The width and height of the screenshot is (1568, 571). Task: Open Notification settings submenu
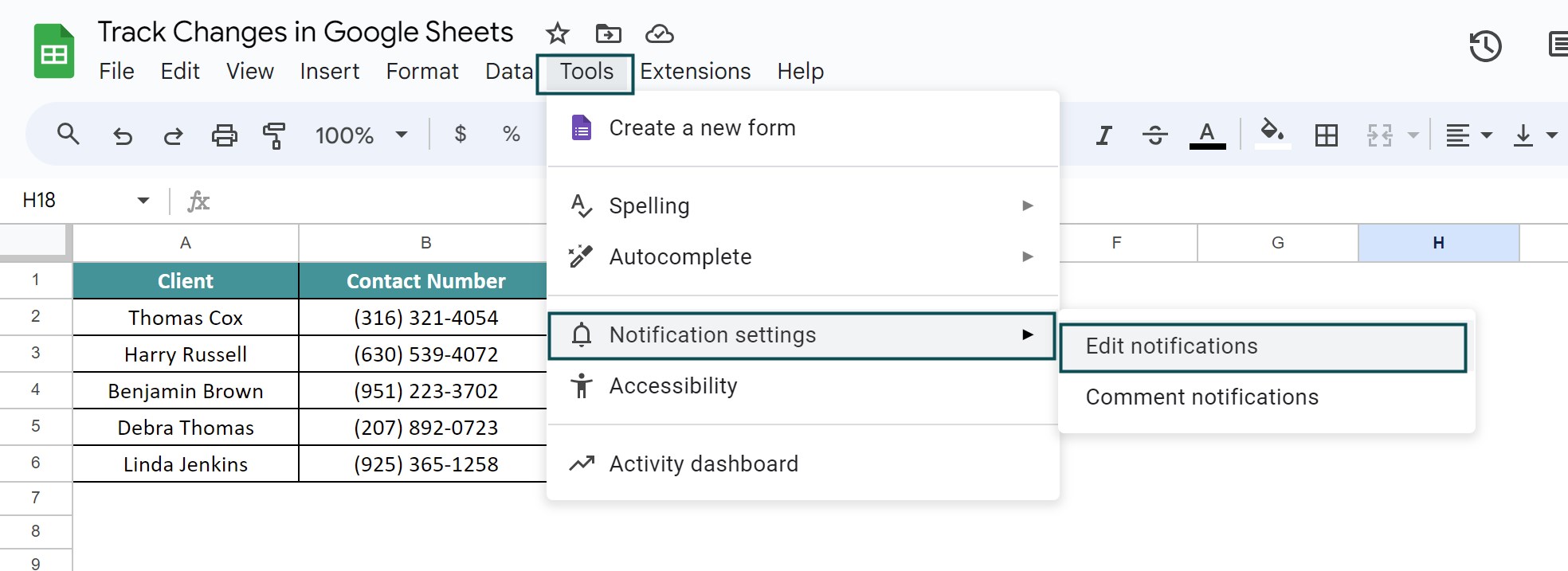(802, 335)
